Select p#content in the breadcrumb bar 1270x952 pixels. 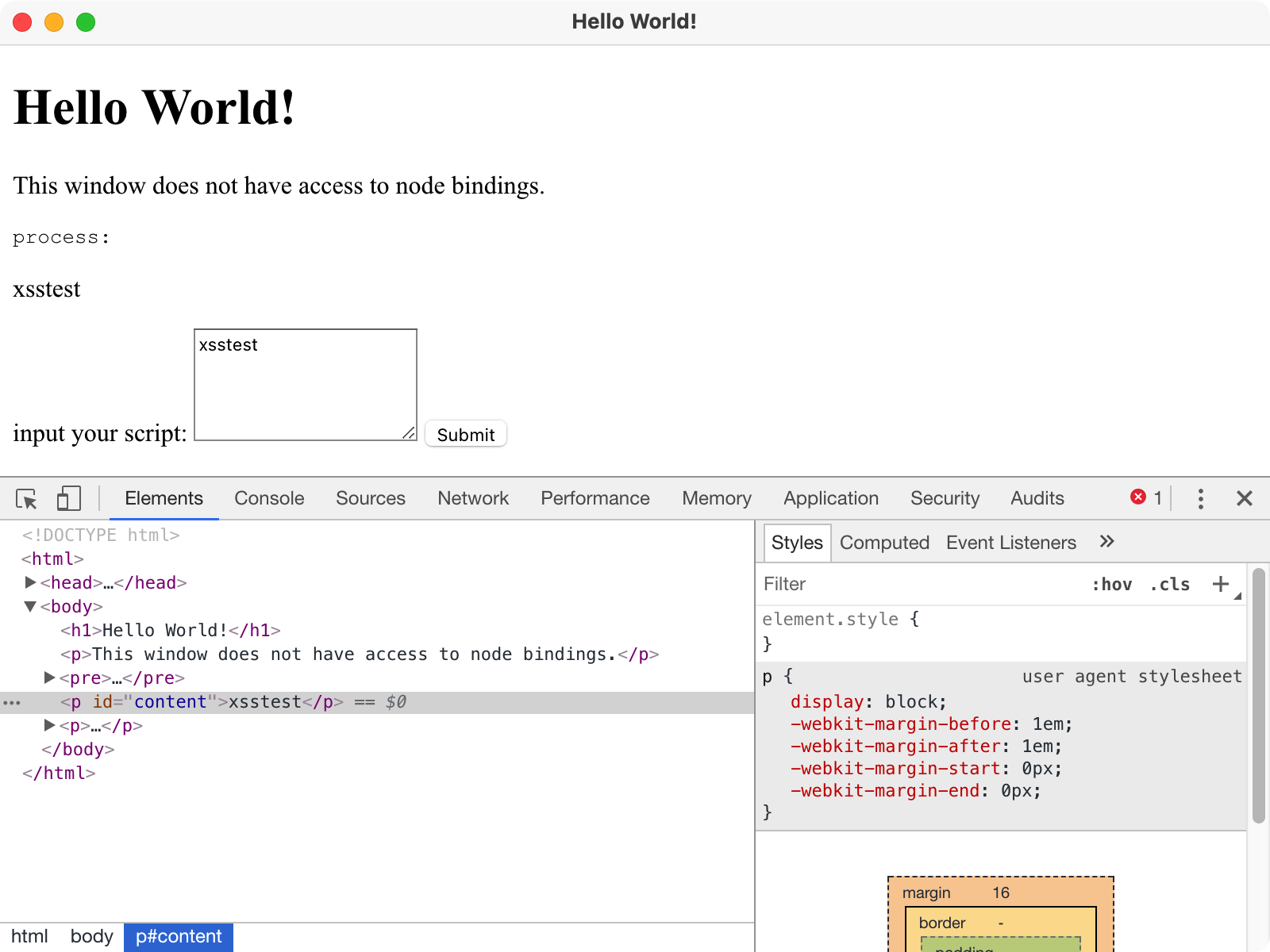coord(179,937)
